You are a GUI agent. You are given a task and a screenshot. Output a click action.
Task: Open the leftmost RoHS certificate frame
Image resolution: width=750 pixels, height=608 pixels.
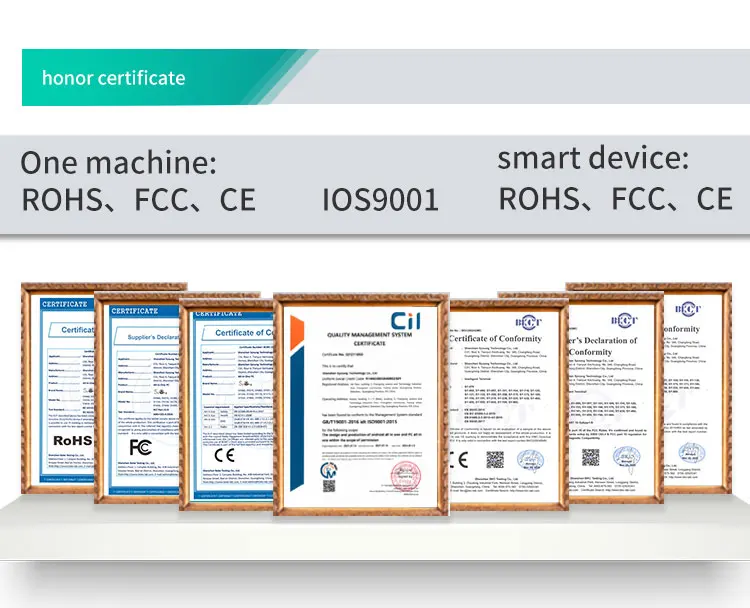pos(58,390)
